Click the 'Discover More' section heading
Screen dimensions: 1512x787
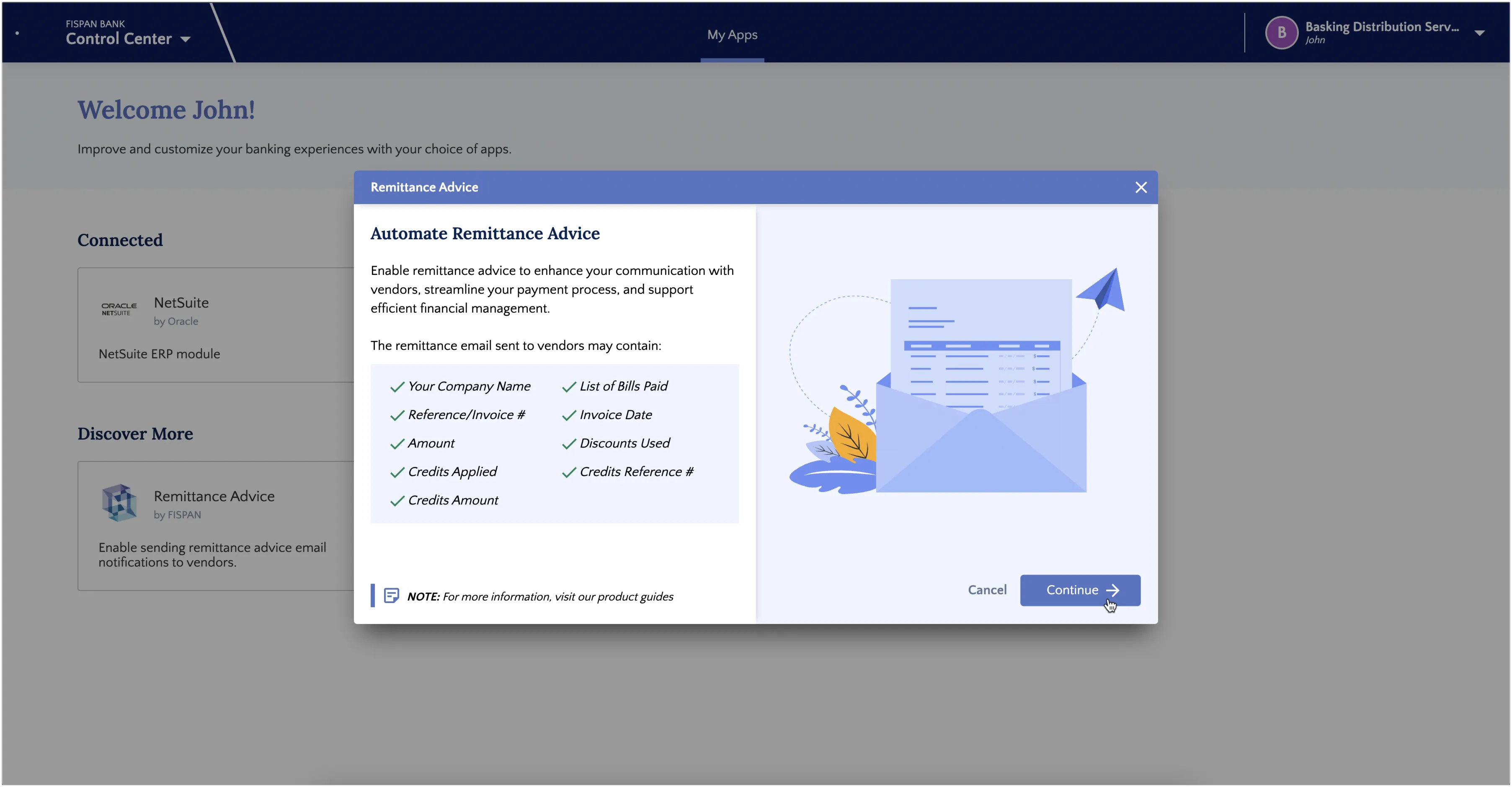pos(135,433)
